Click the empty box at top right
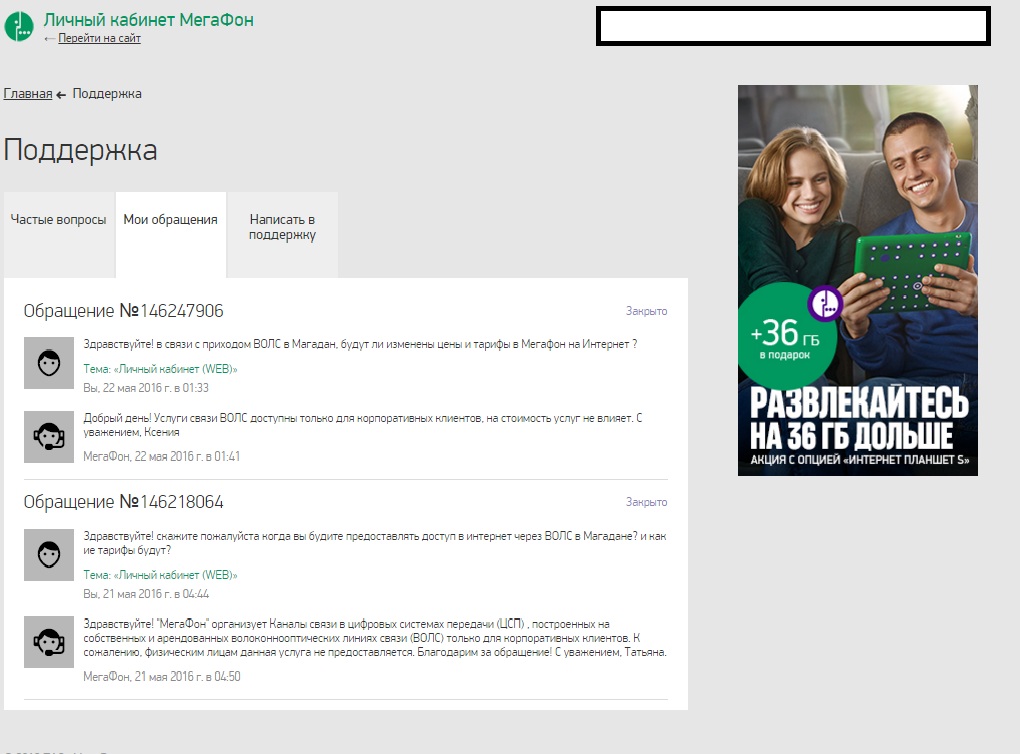Viewport: 1020px width, 754px height. [x=793, y=26]
